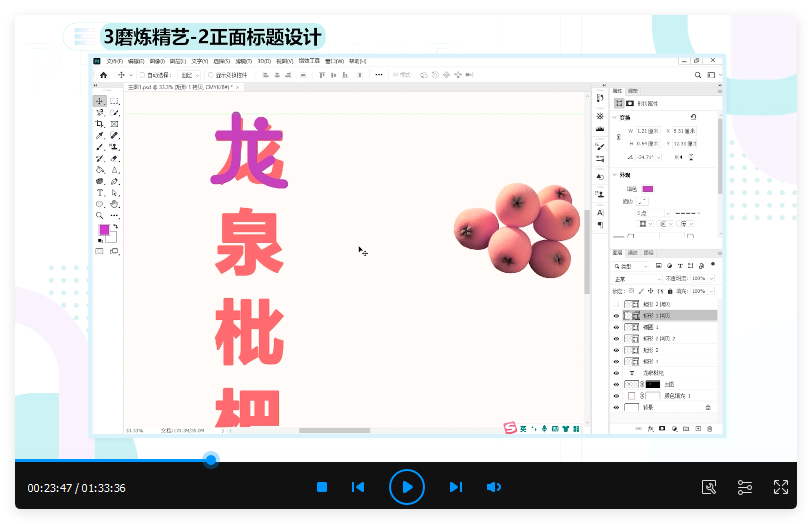Mute the video player volume
The height and width of the screenshot is (524, 812).
(494, 487)
